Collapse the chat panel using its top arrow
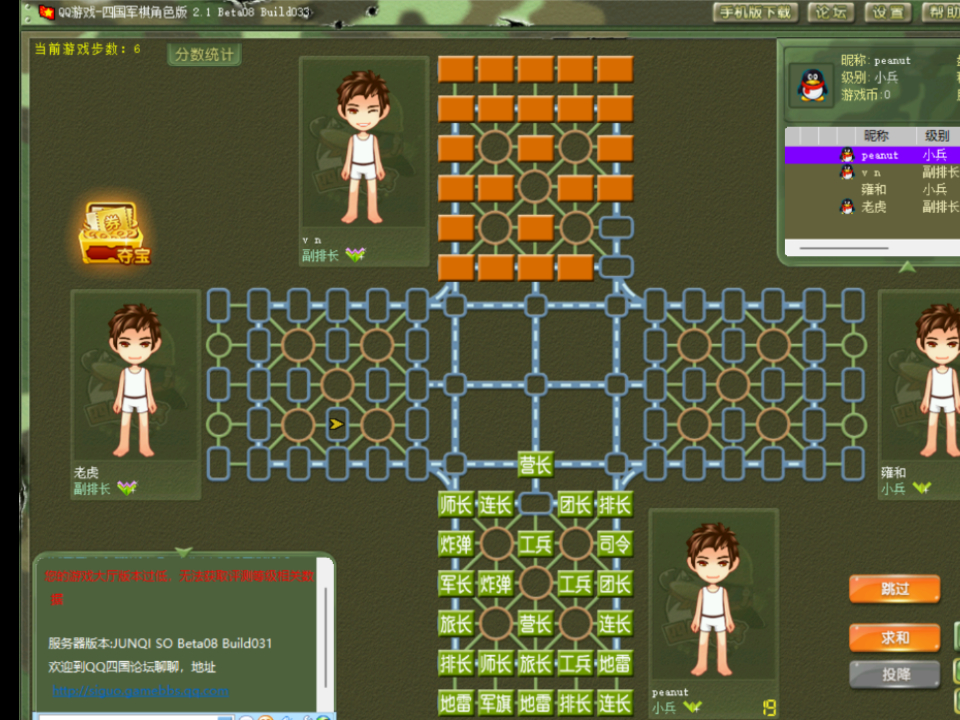The image size is (960, 720). pos(184,552)
